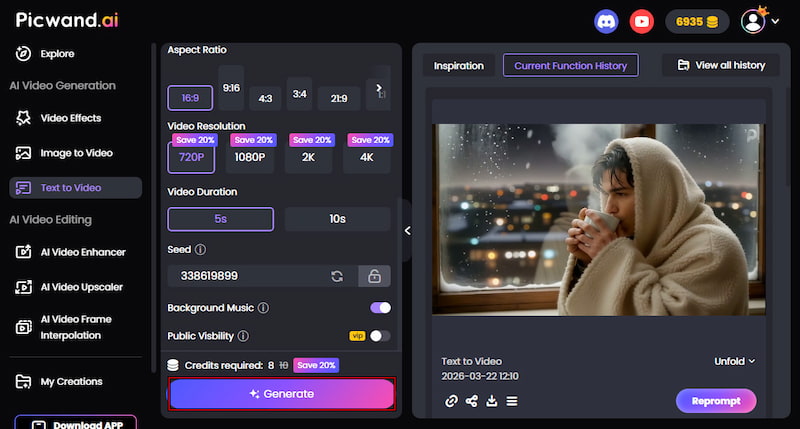Open the 6935 credits balance
The height and width of the screenshot is (429, 800).
pyautogui.click(x=697, y=22)
